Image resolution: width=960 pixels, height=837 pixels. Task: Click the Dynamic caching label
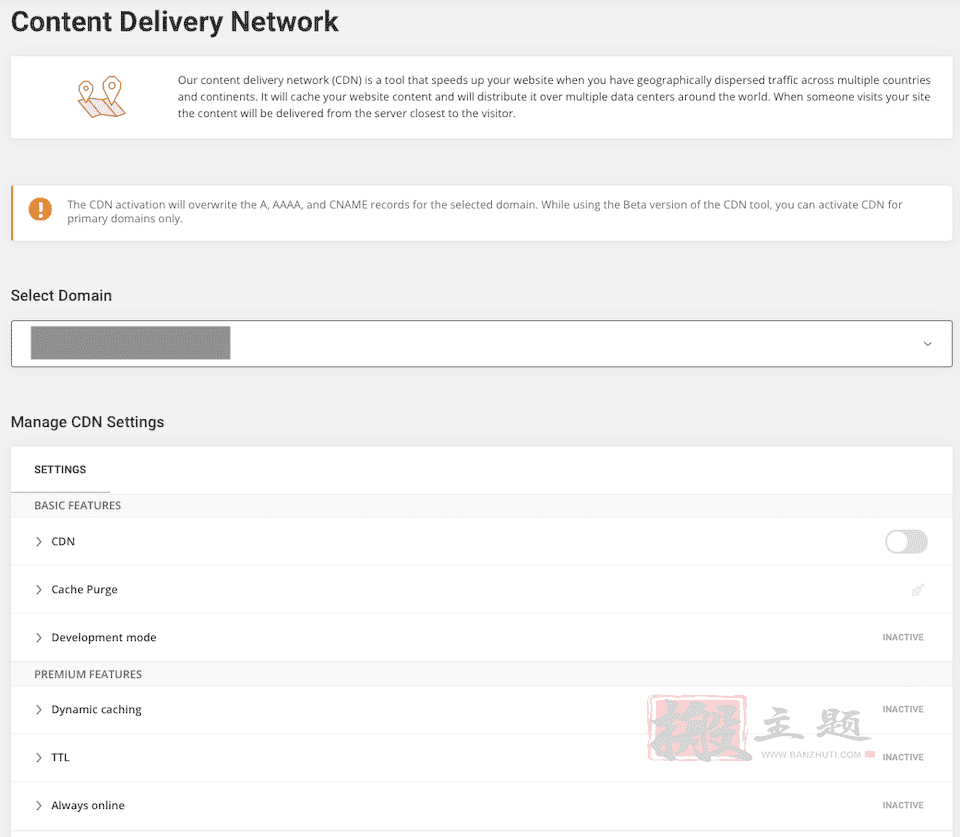click(96, 709)
